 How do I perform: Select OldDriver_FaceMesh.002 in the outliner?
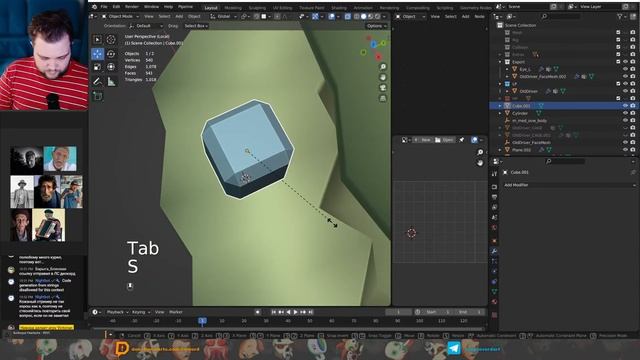pyautogui.click(x=542, y=76)
